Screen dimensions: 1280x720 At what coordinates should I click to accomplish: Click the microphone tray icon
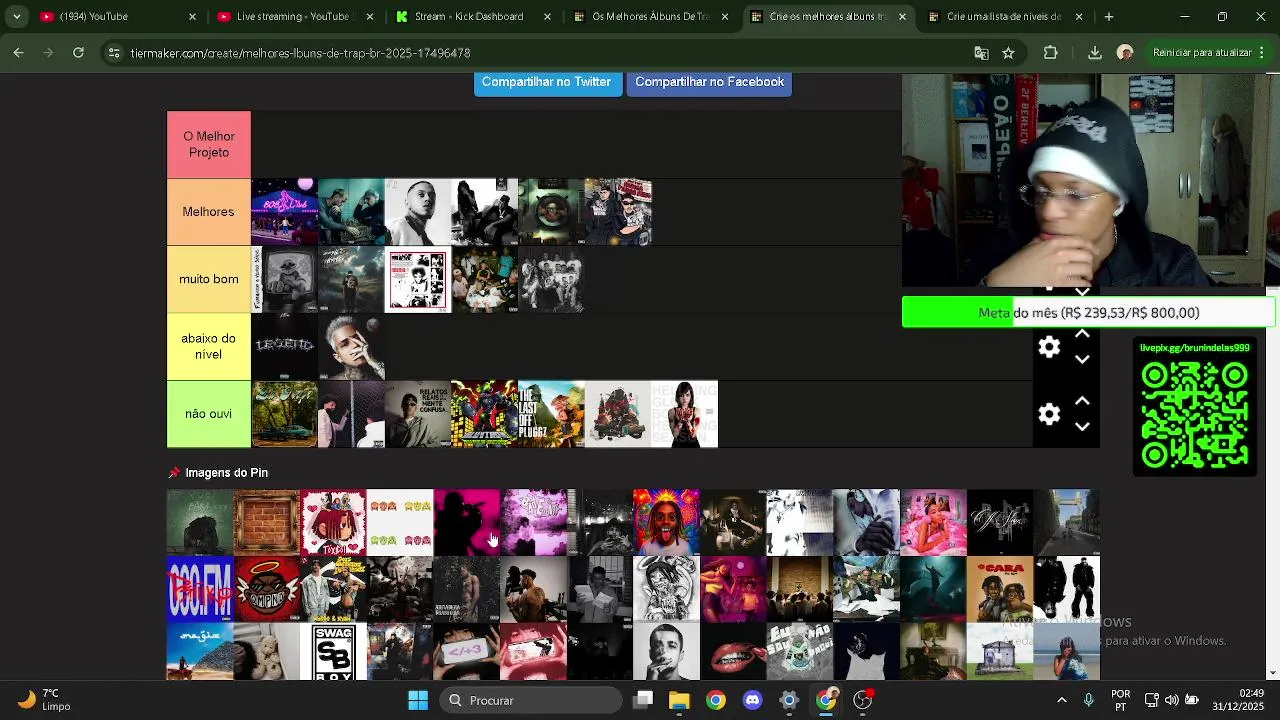tap(1089, 700)
